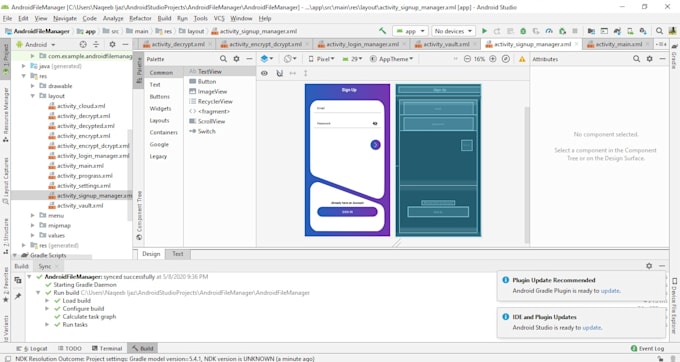
Task: Open the Terminal tool window button
Action: [107, 348]
